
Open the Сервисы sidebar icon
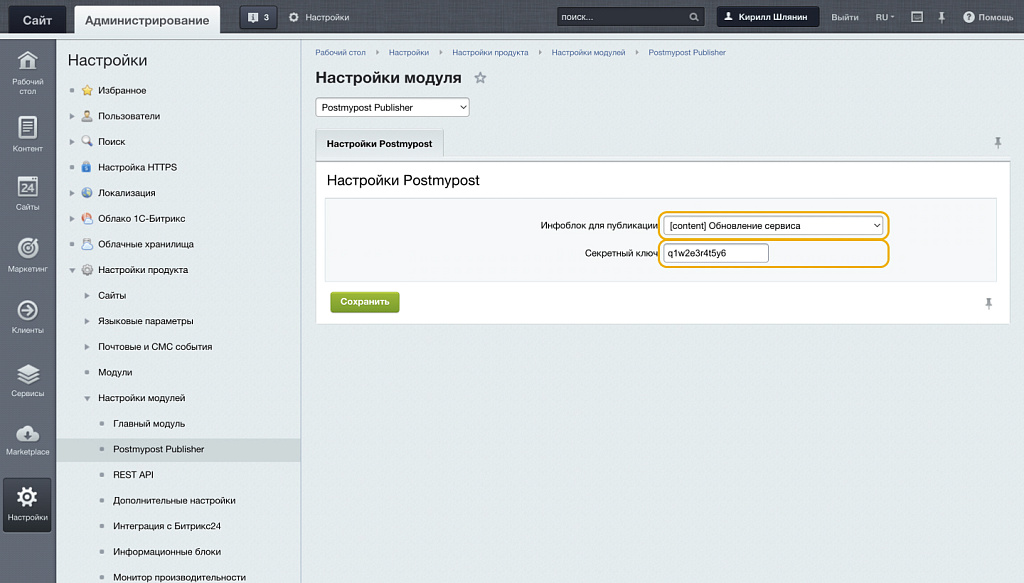(x=27, y=372)
